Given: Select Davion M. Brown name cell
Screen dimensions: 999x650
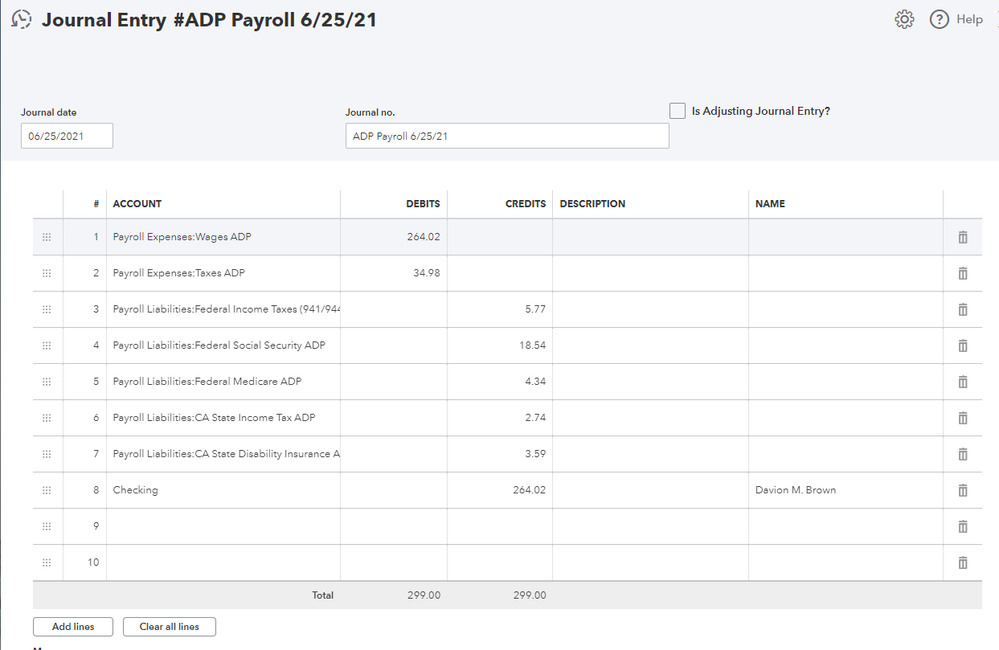Looking at the screenshot, I should point(845,490).
